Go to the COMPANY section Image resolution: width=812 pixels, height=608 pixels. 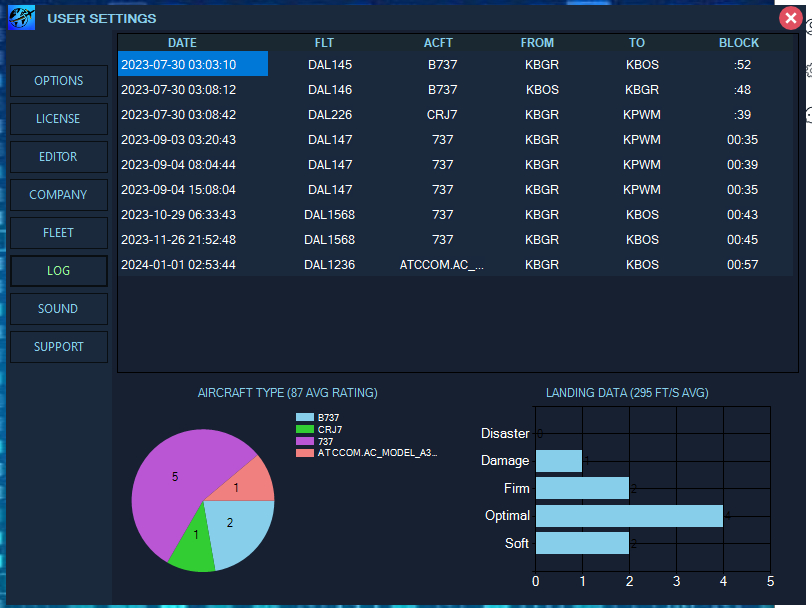coord(59,195)
